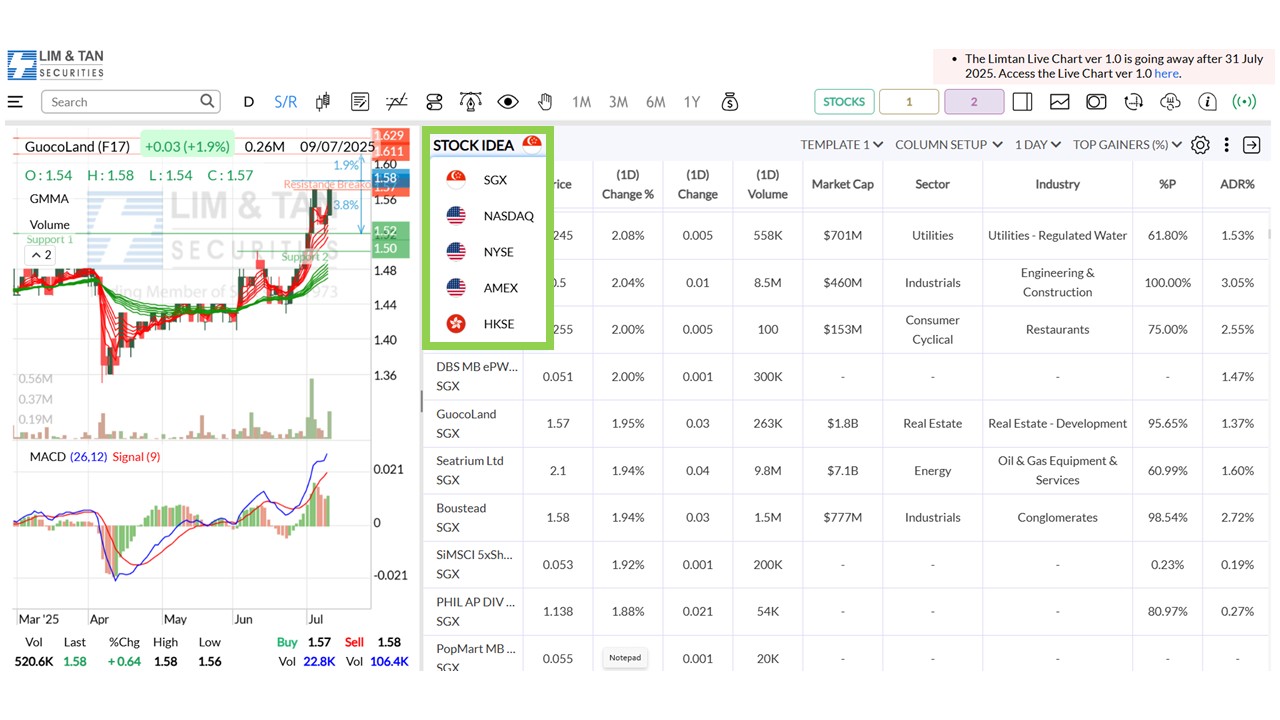Take a chart snapshot with the camera icon
The width and height of the screenshot is (1280, 720).
click(1096, 102)
